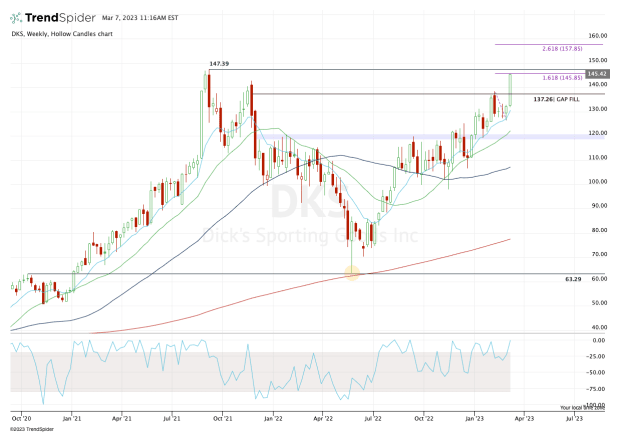Click the -50.00 oscillator axis label

tap(597, 373)
